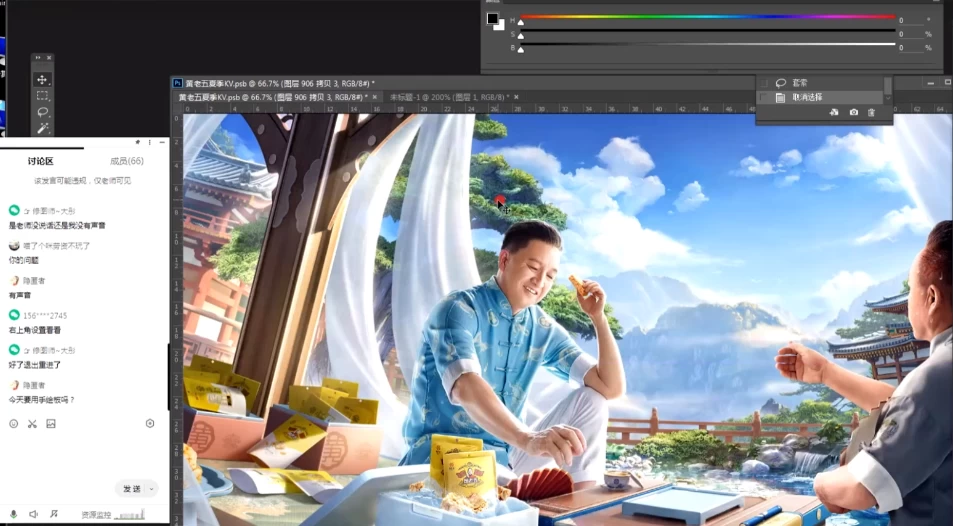Click the 发送 send button
Viewport: 953px width, 526px height.
131,489
